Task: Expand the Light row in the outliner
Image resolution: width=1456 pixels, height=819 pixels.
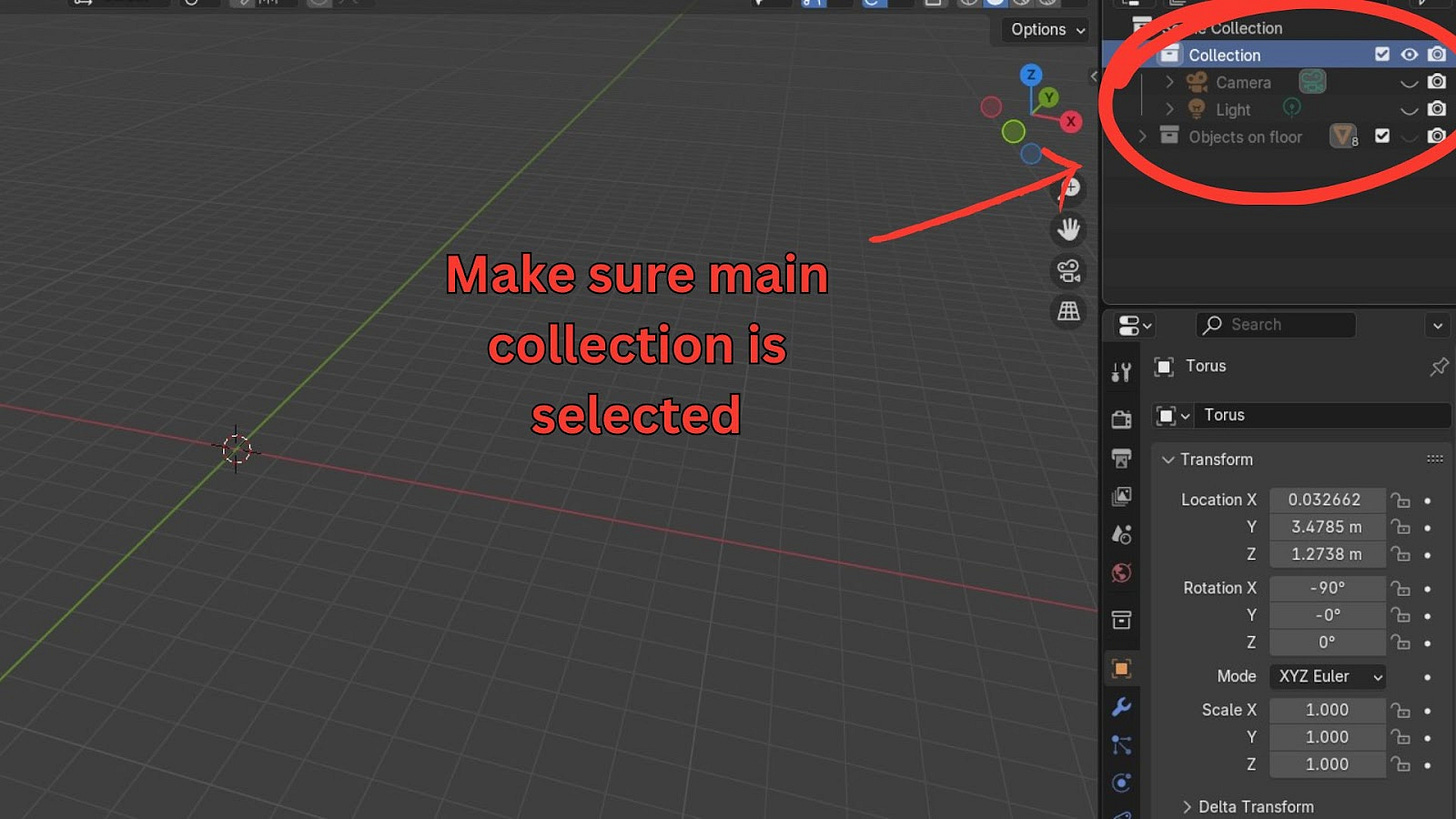Action: [x=1169, y=109]
